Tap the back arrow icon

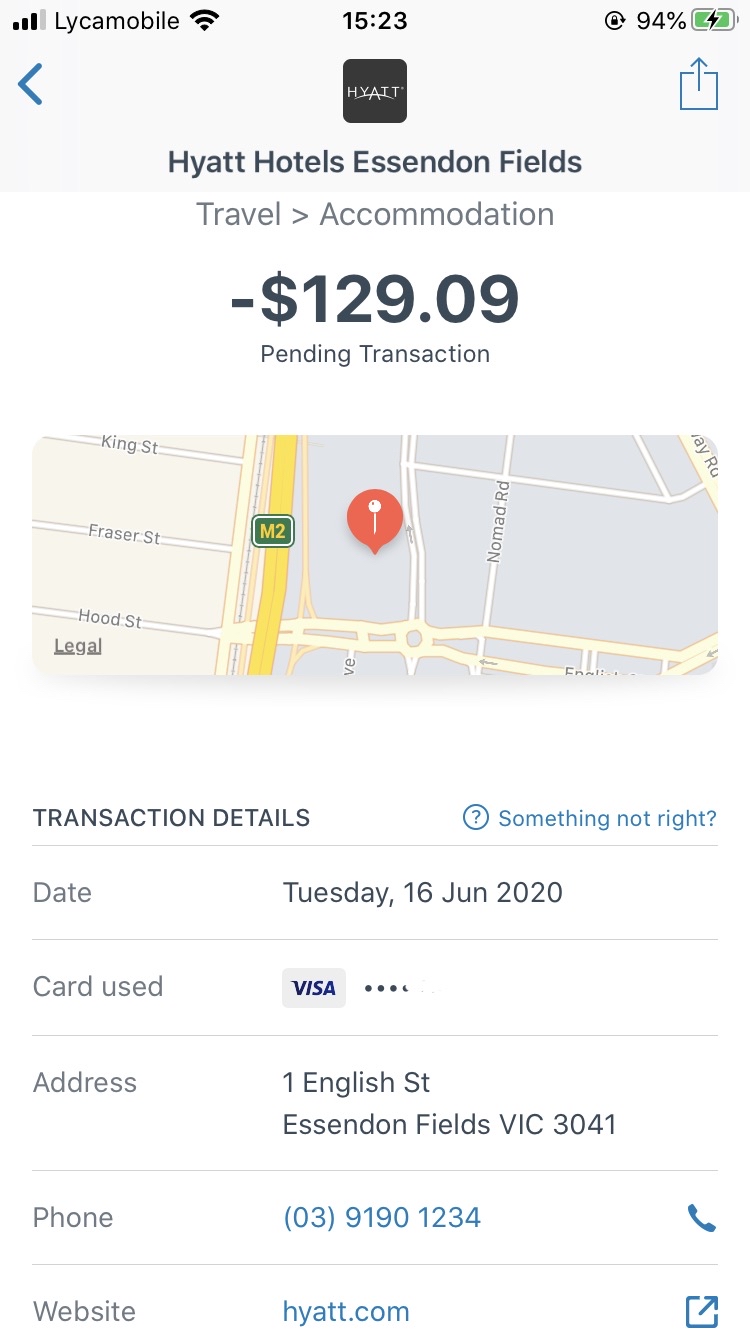pyautogui.click(x=31, y=85)
